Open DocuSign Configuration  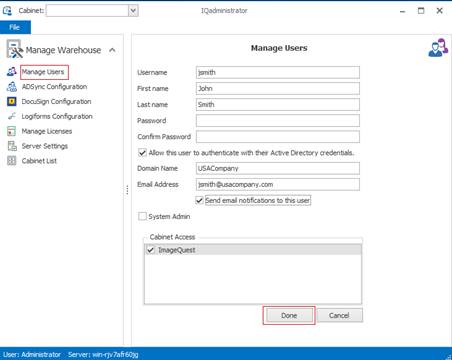tap(56, 101)
